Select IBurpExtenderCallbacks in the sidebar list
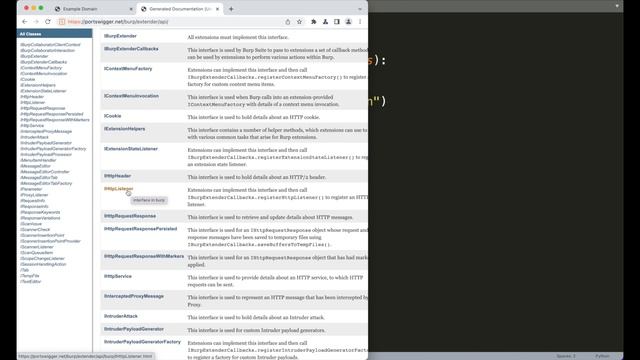The height and width of the screenshot is (360, 640). 43,62
